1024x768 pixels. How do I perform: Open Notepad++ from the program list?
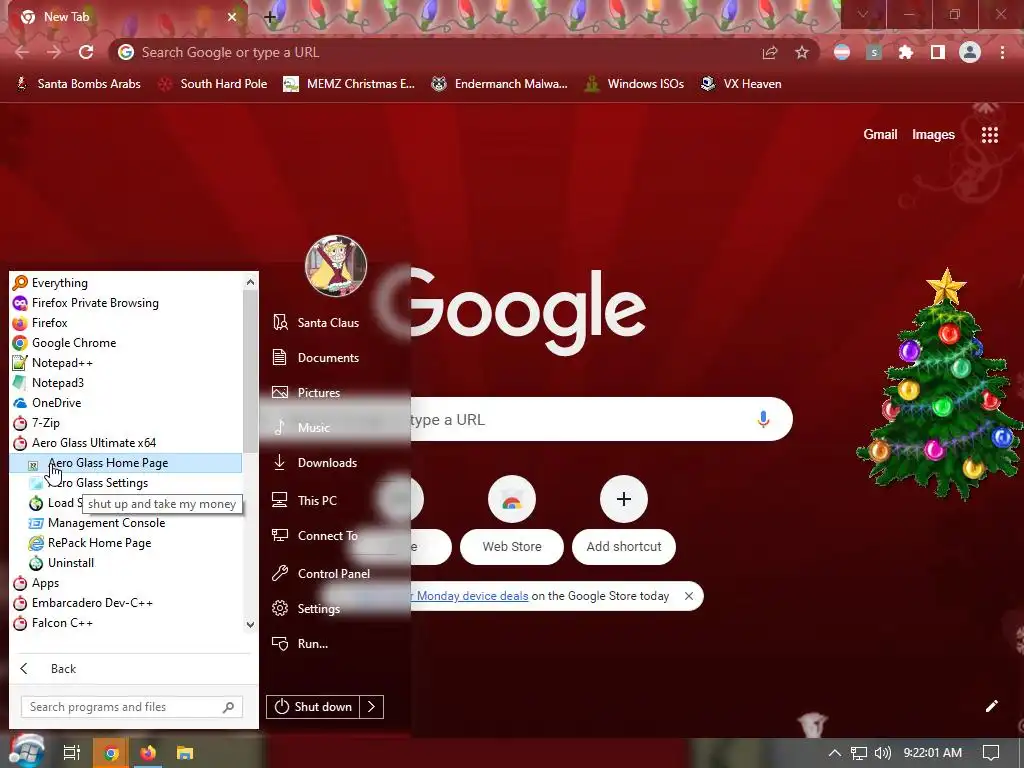tap(125, 363)
